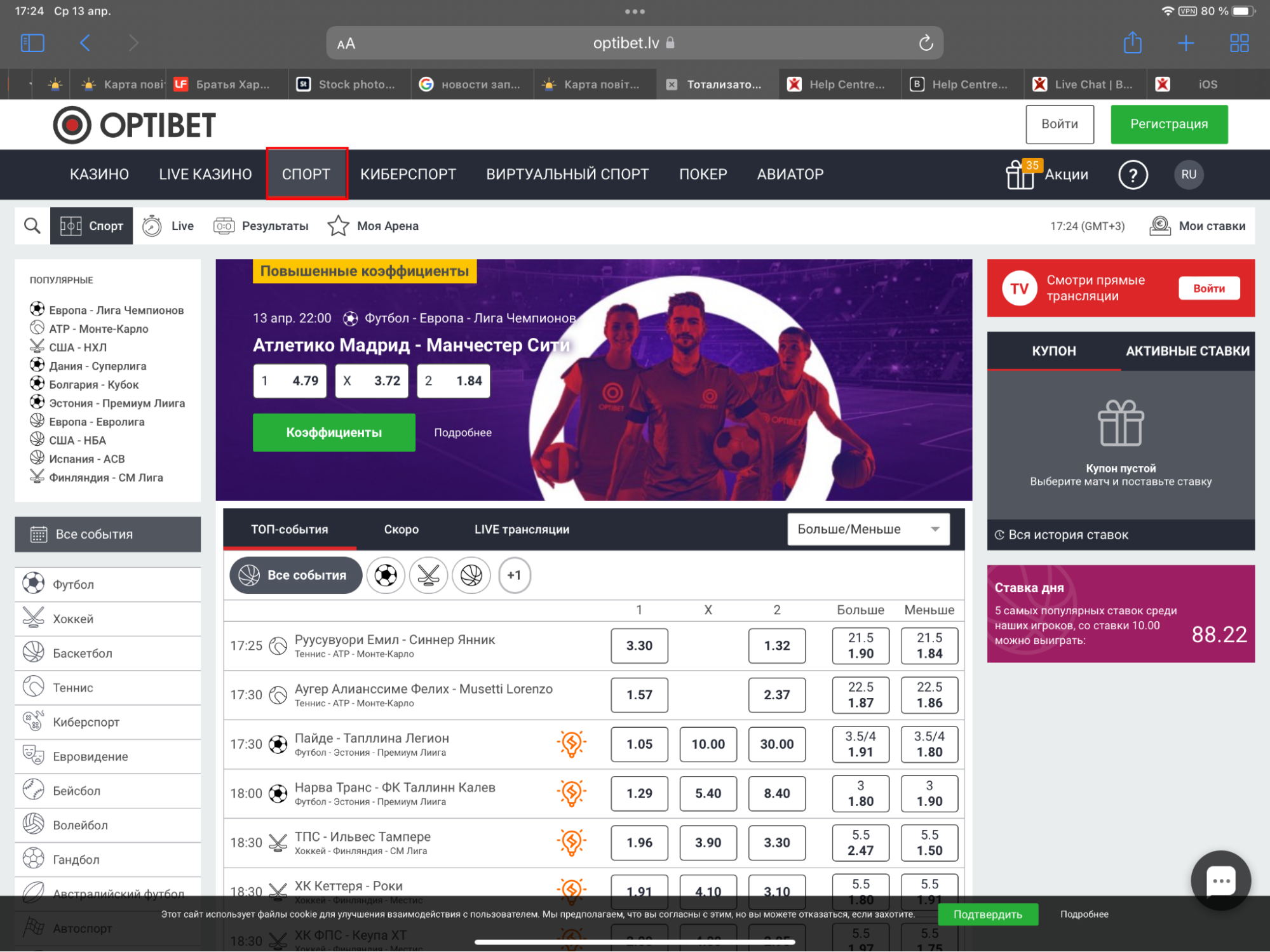Open the КАЗИНО main menu item

(x=99, y=174)
